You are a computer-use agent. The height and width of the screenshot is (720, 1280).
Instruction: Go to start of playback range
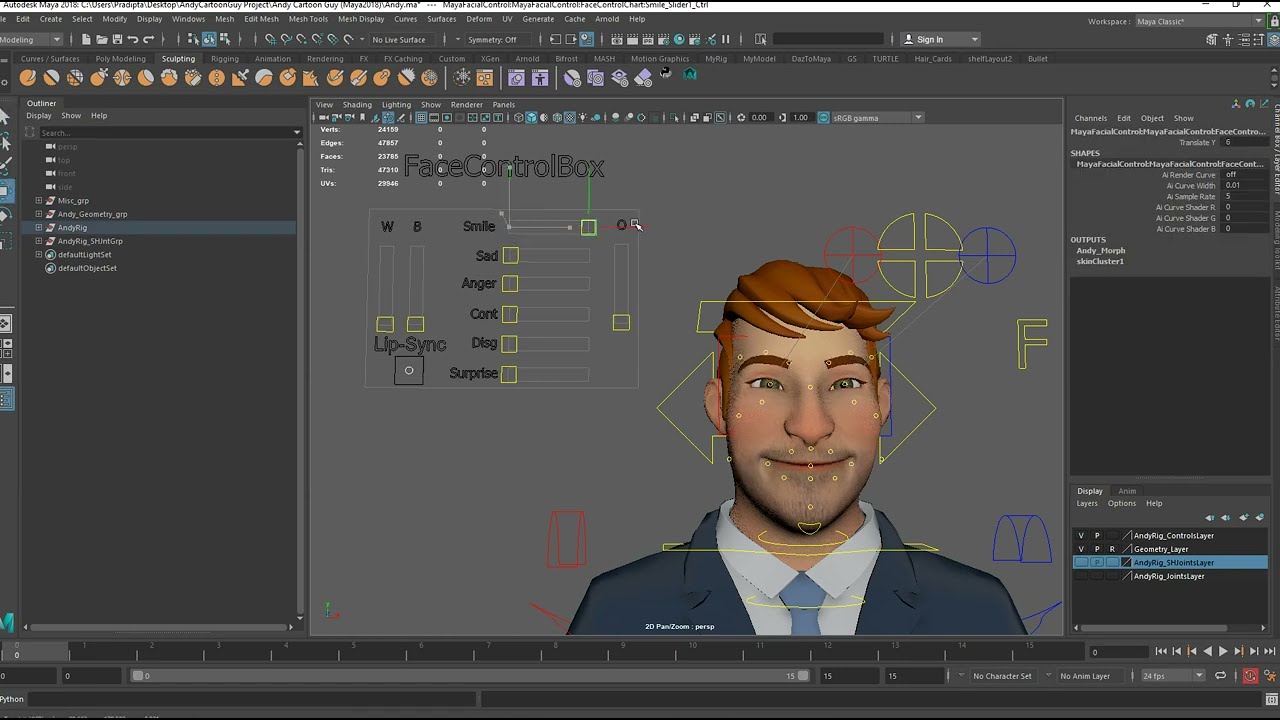pos(1161,651)
